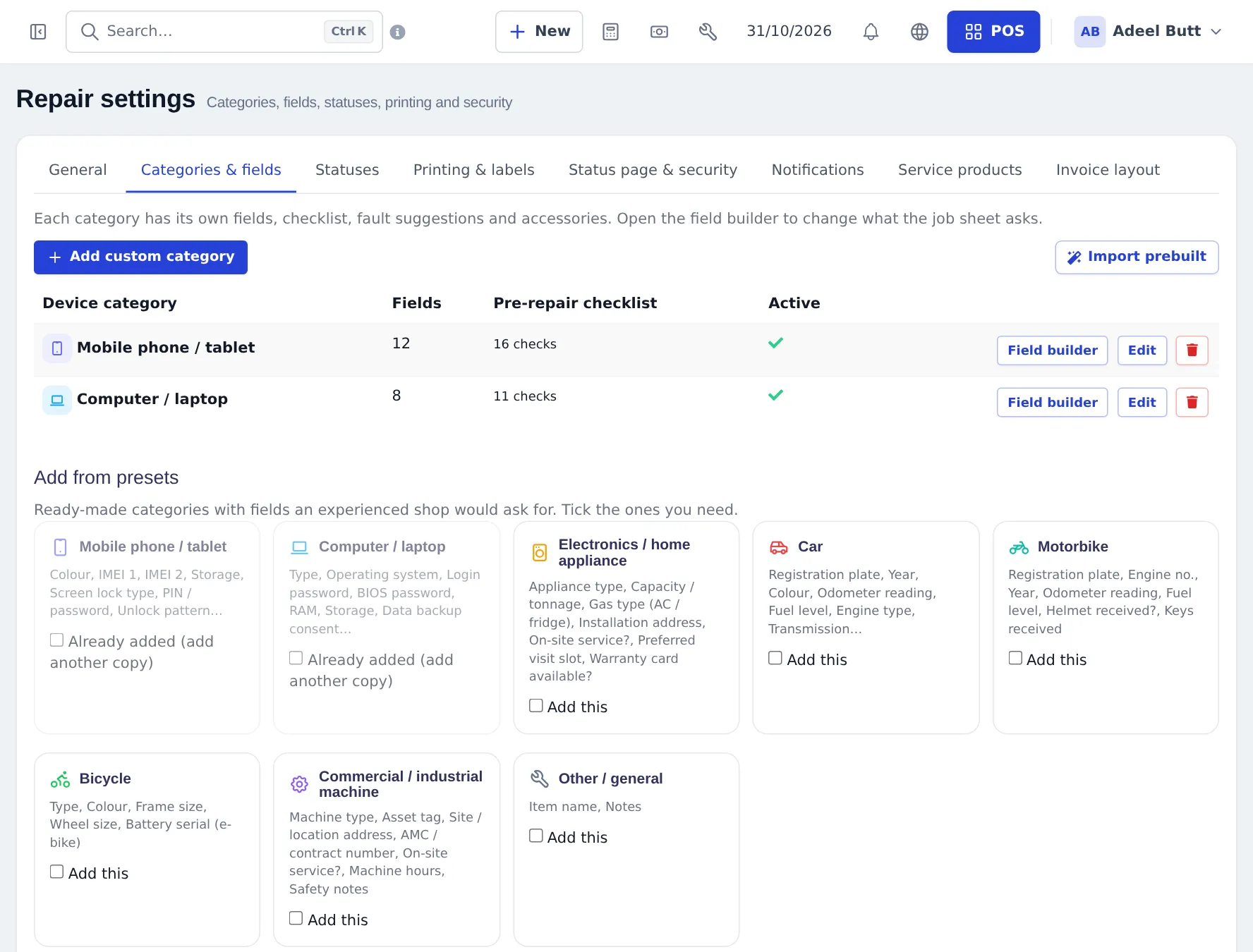Click the Other / general wrench icon

click(x=540, y=779)
